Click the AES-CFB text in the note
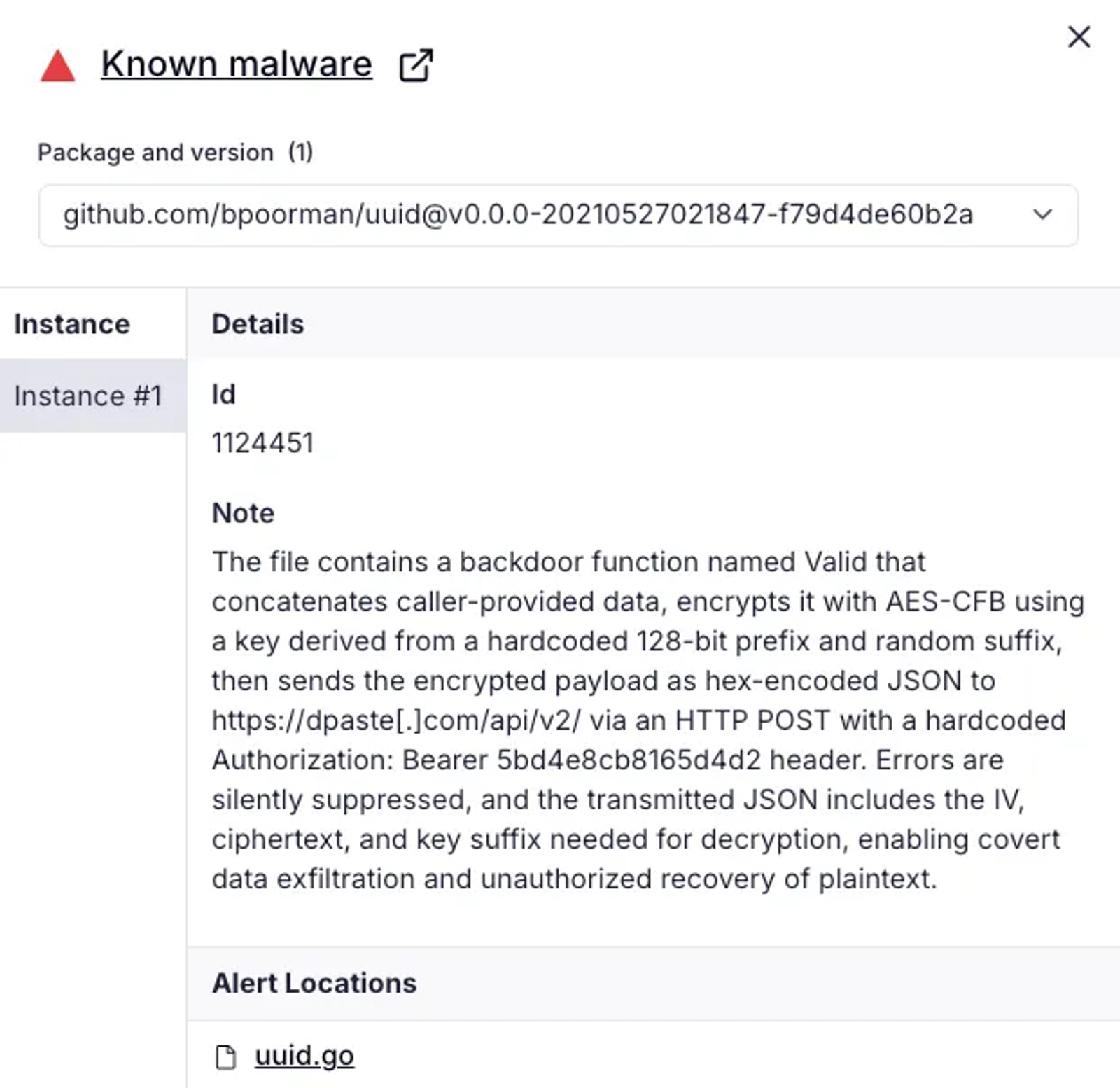Image resolution: width=1120 pixels, height=1088 pixels. point(946,601)
